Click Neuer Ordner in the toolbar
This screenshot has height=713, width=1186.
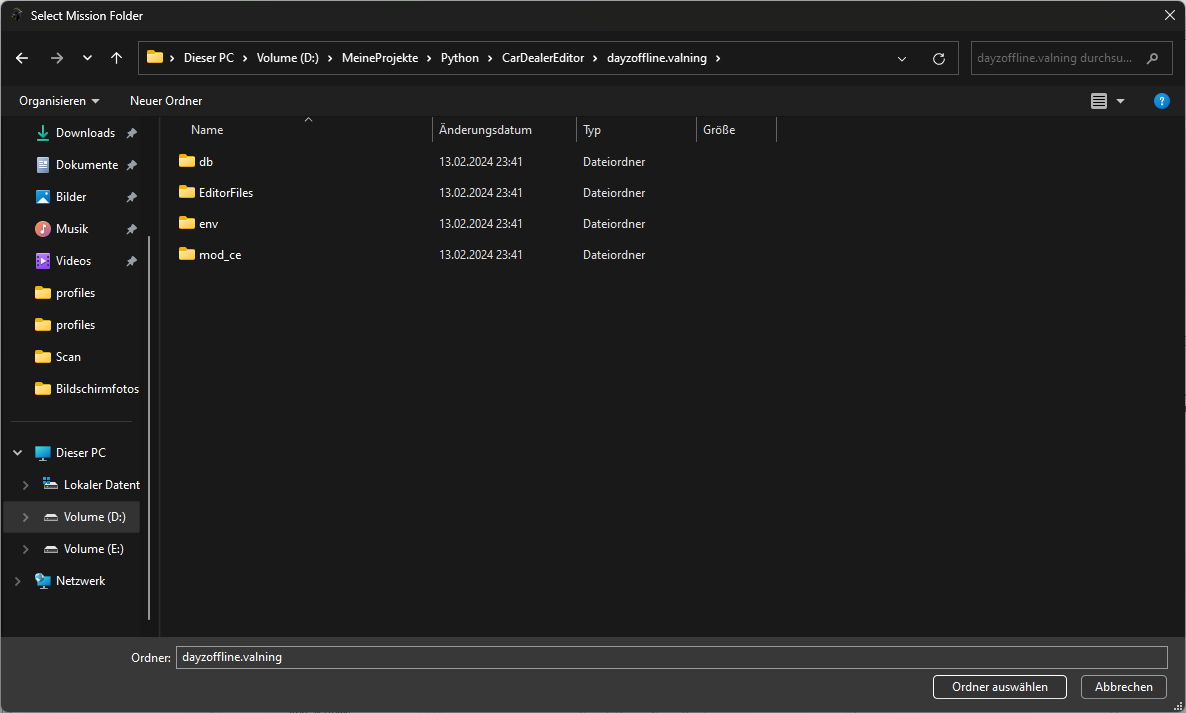tap(166, 101)
